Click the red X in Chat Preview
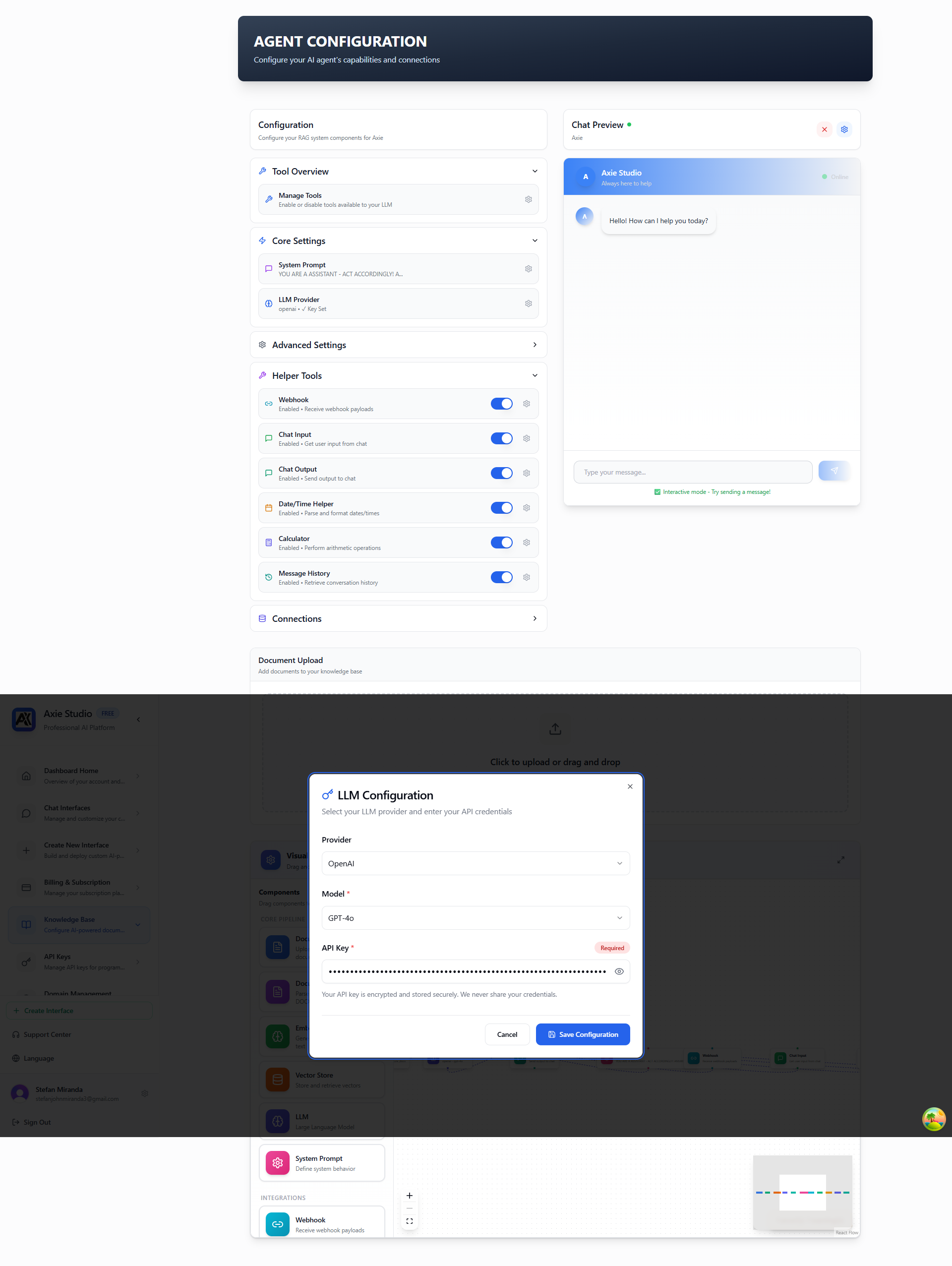952x1266 pixels. pos(824,129)
